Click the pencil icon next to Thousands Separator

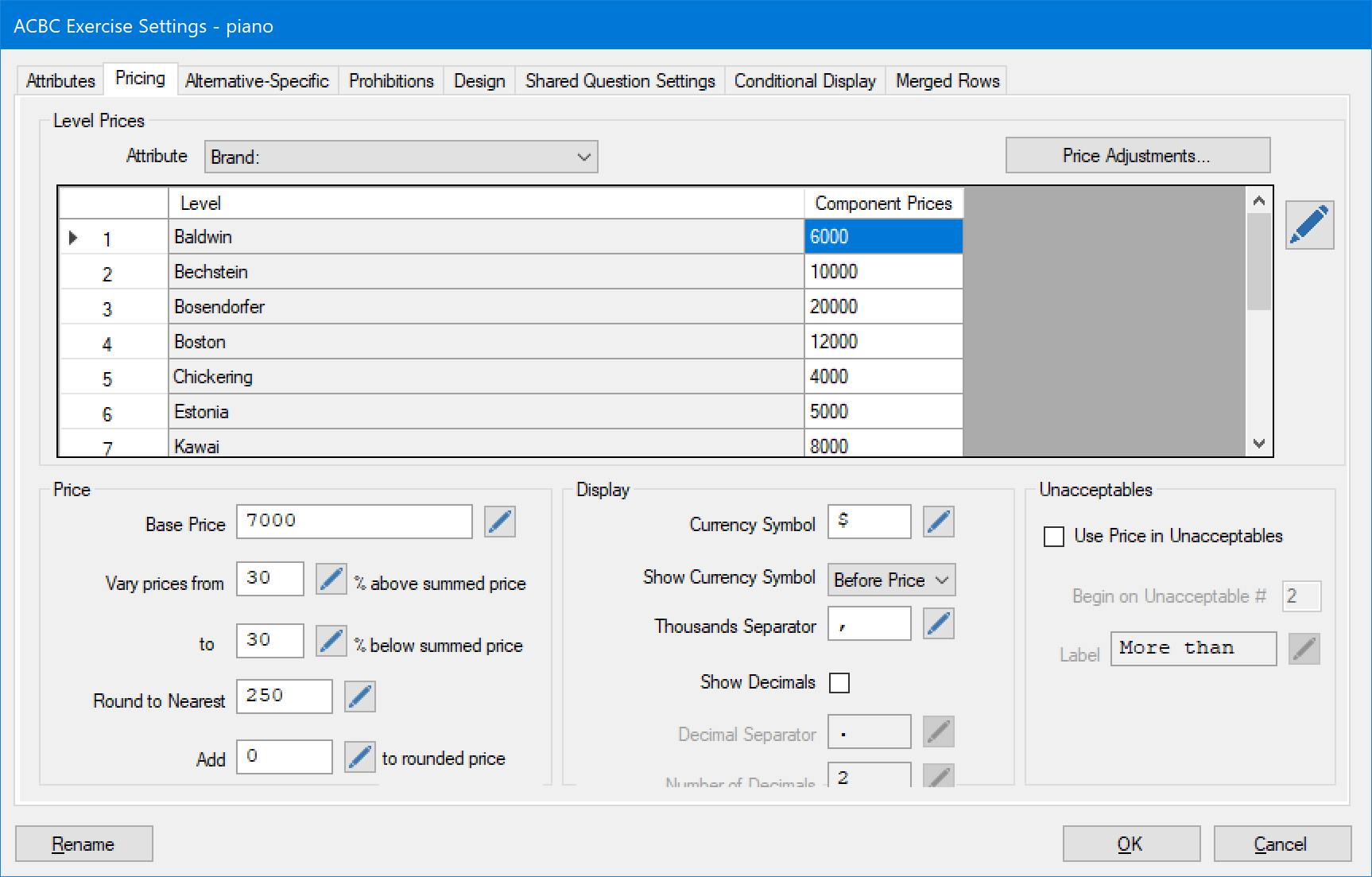[939, 623]
